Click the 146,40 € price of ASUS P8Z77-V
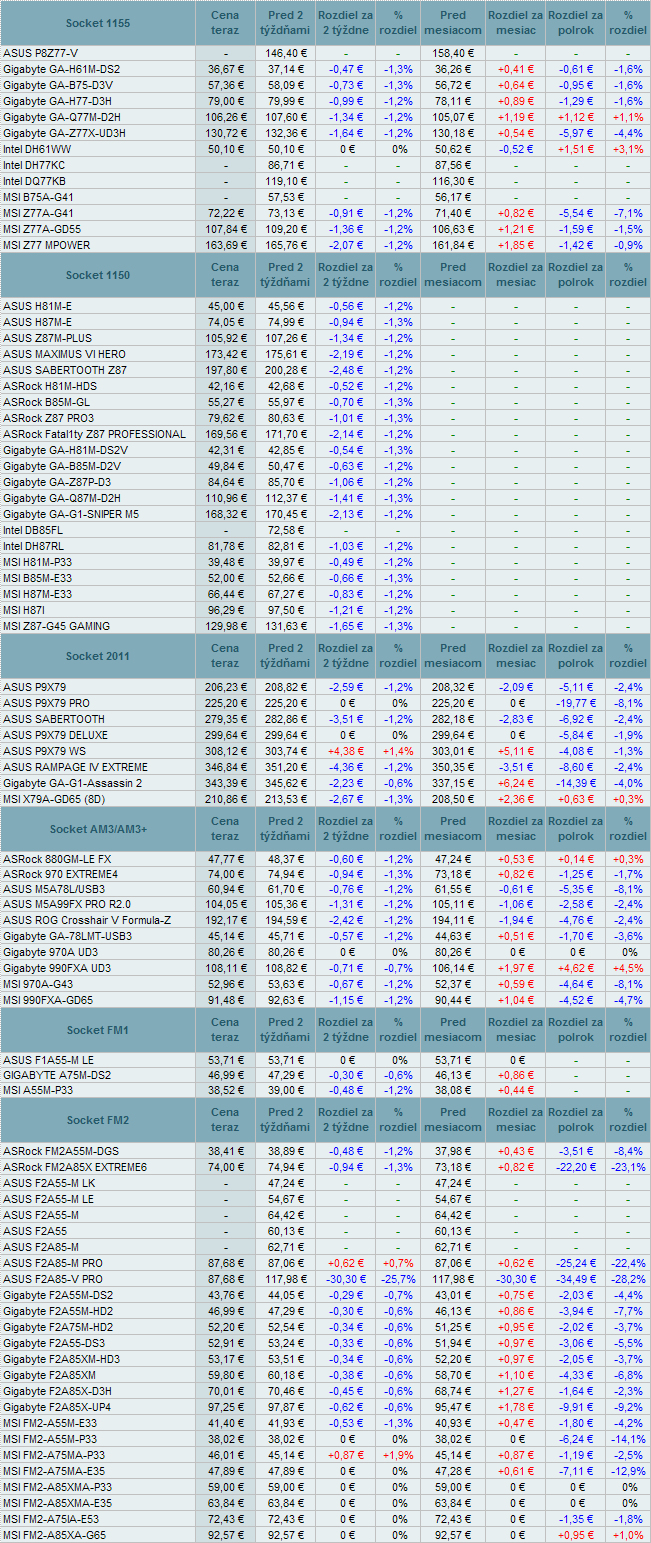The width and height of the screenshot is (651, 1543). point(286,53)
